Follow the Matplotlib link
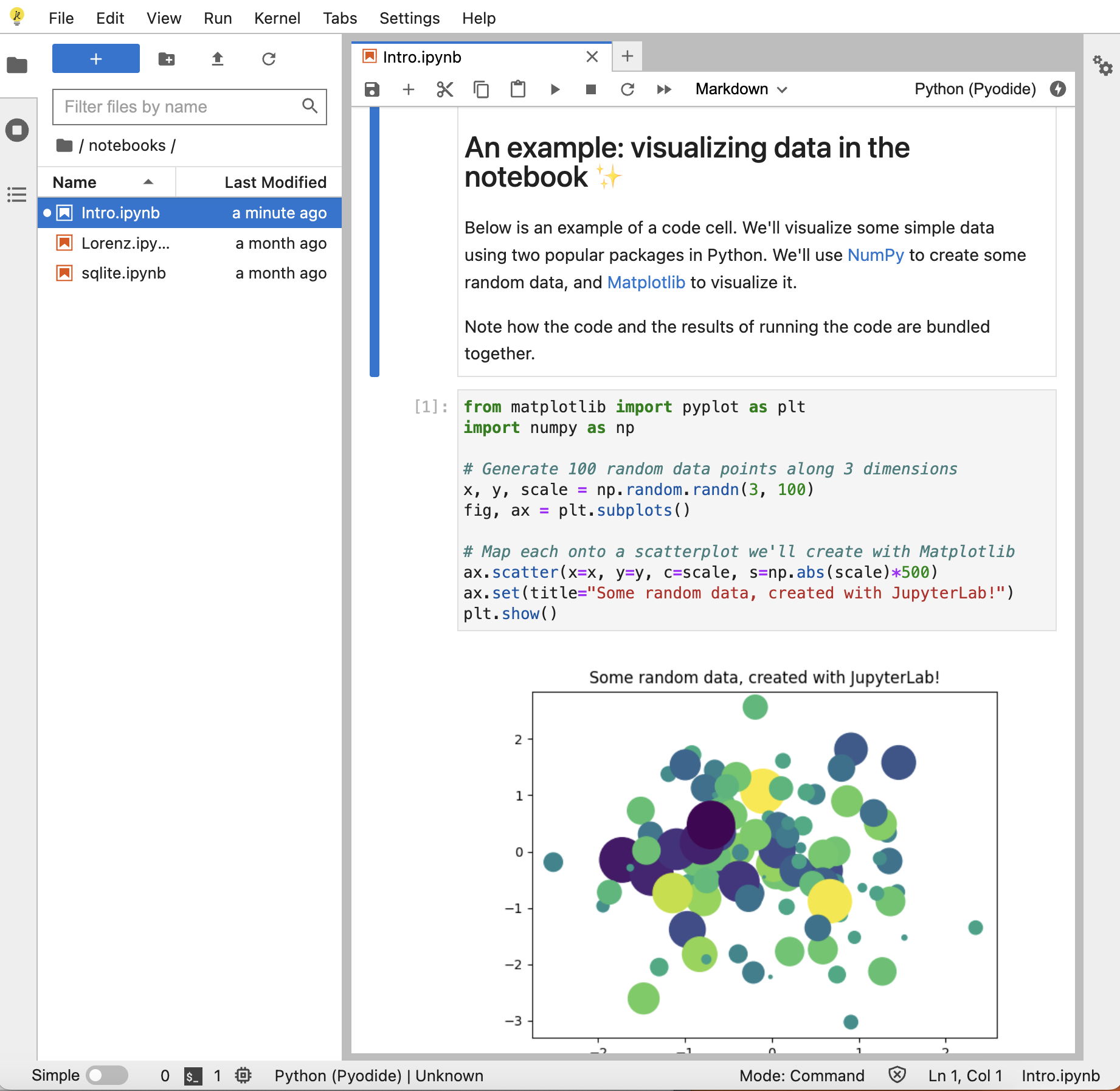 (x=646, y=282)
